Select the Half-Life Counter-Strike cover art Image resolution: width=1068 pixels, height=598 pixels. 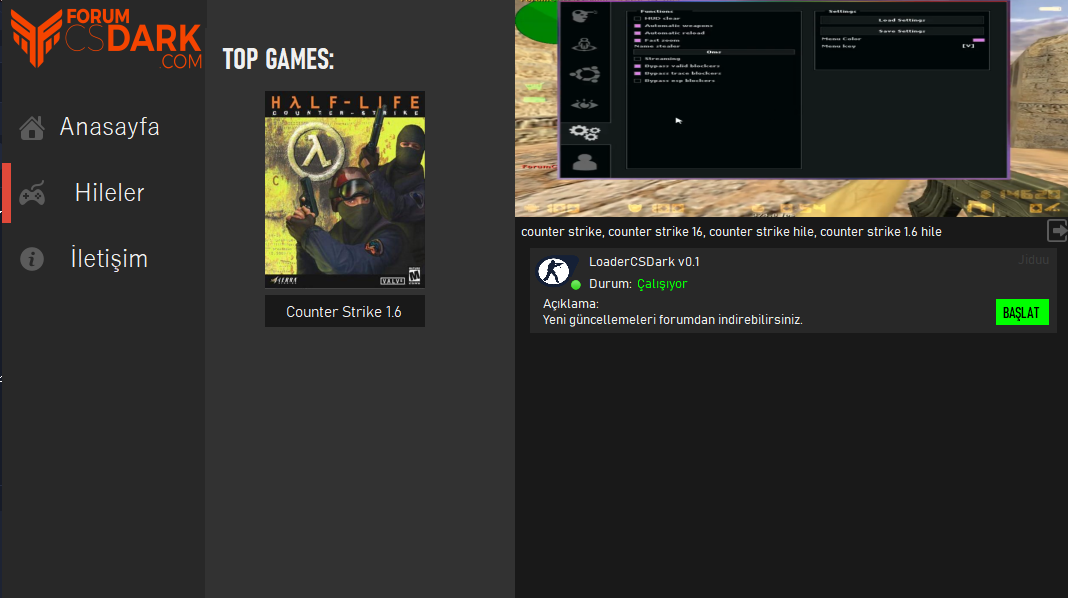click(x=345, y=189)
